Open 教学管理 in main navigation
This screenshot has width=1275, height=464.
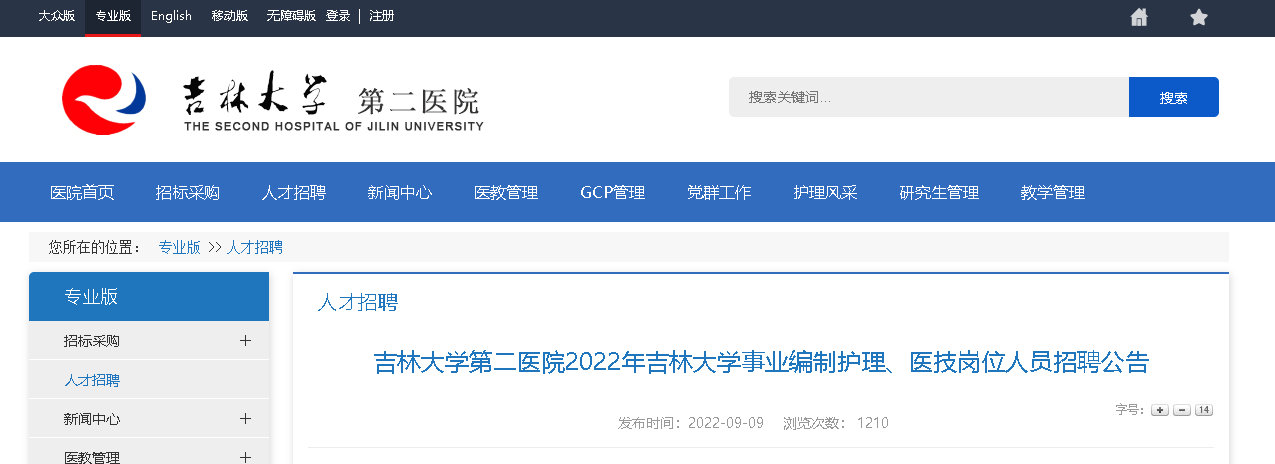coord(1053,192)
